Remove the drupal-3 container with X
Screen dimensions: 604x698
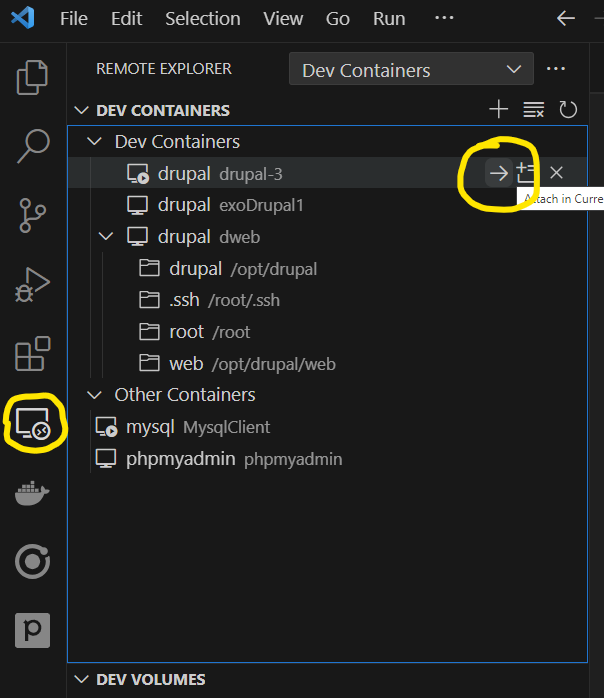pos(556,173)
